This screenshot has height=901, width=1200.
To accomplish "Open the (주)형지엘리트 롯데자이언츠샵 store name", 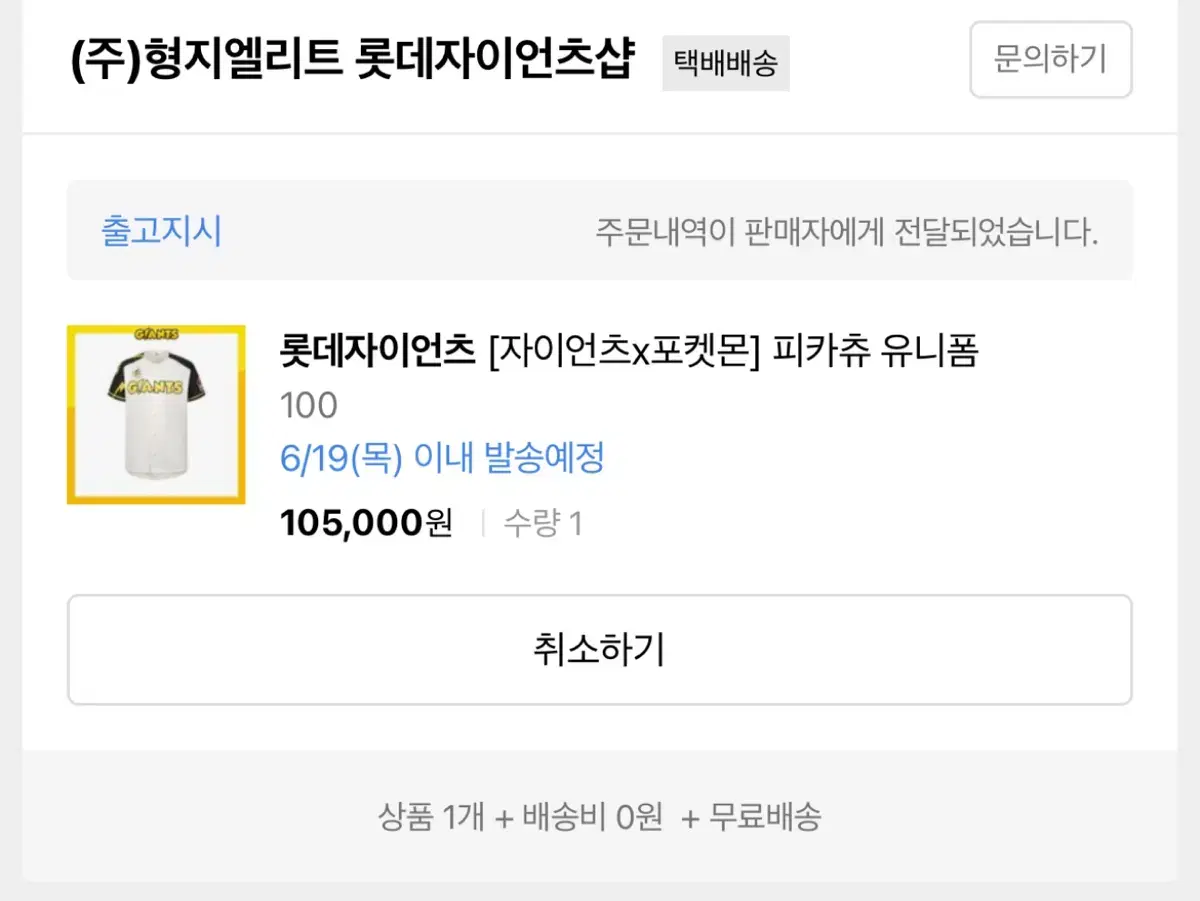I will click(352, 60).
